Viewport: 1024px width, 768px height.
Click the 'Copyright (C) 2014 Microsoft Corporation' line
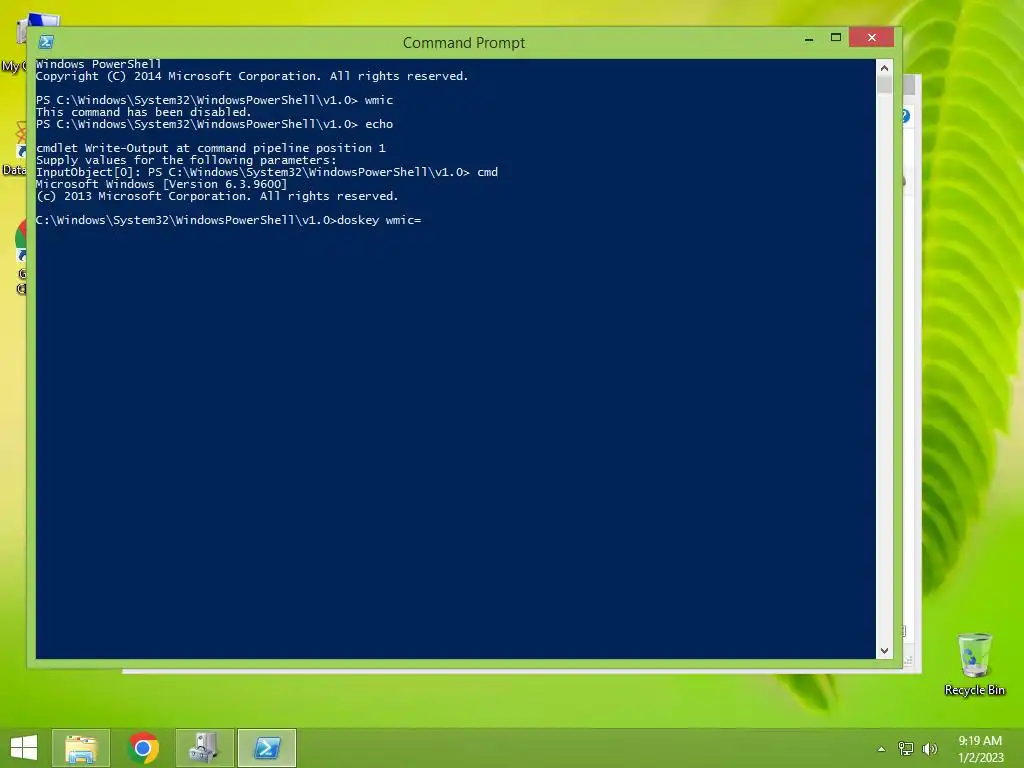252,76
